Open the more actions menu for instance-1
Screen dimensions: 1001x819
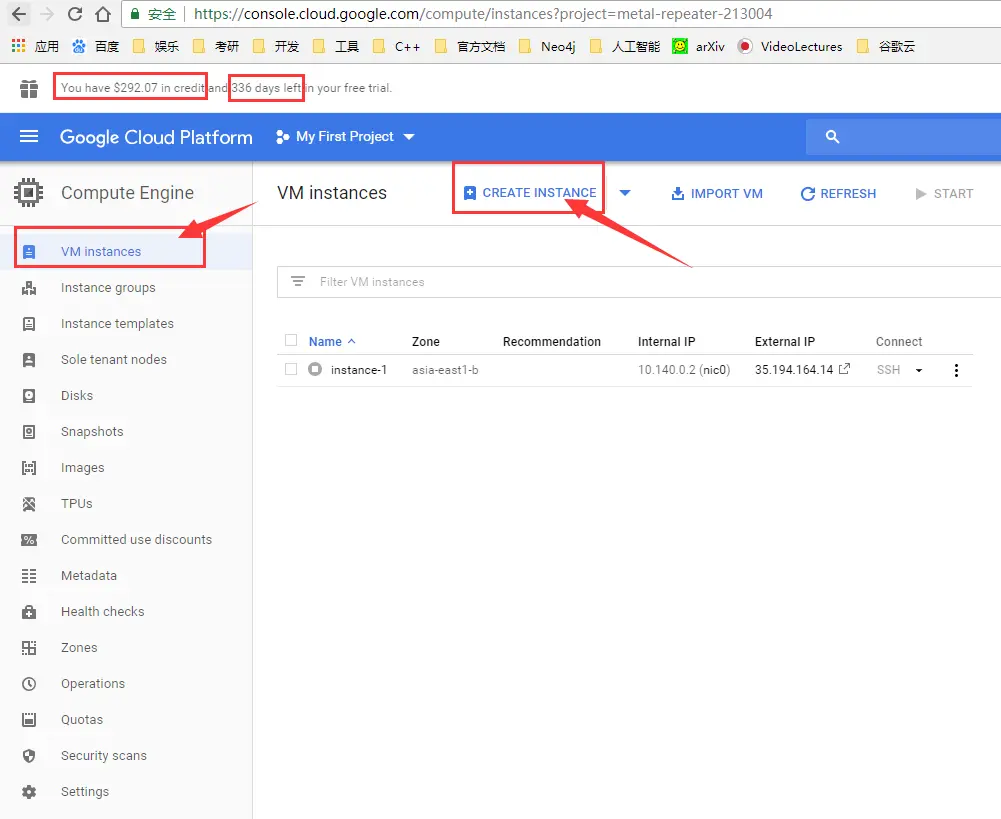click(956, 370)
